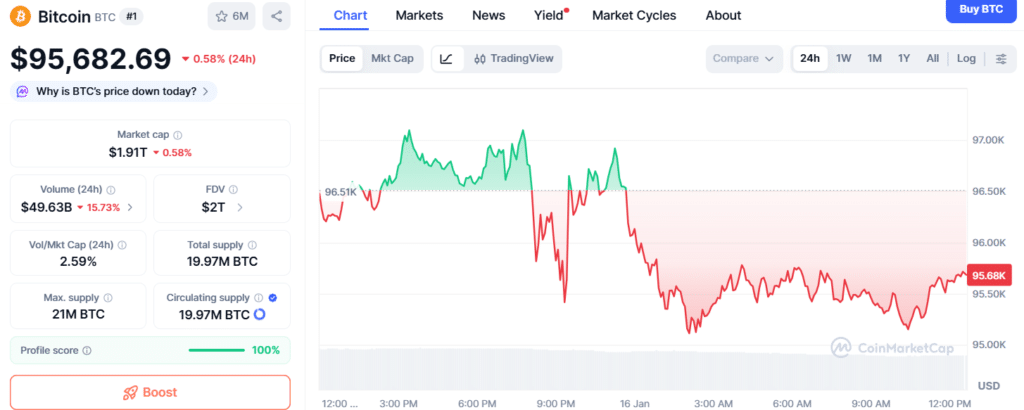Switch to line chart icon view

pos(446,59)
